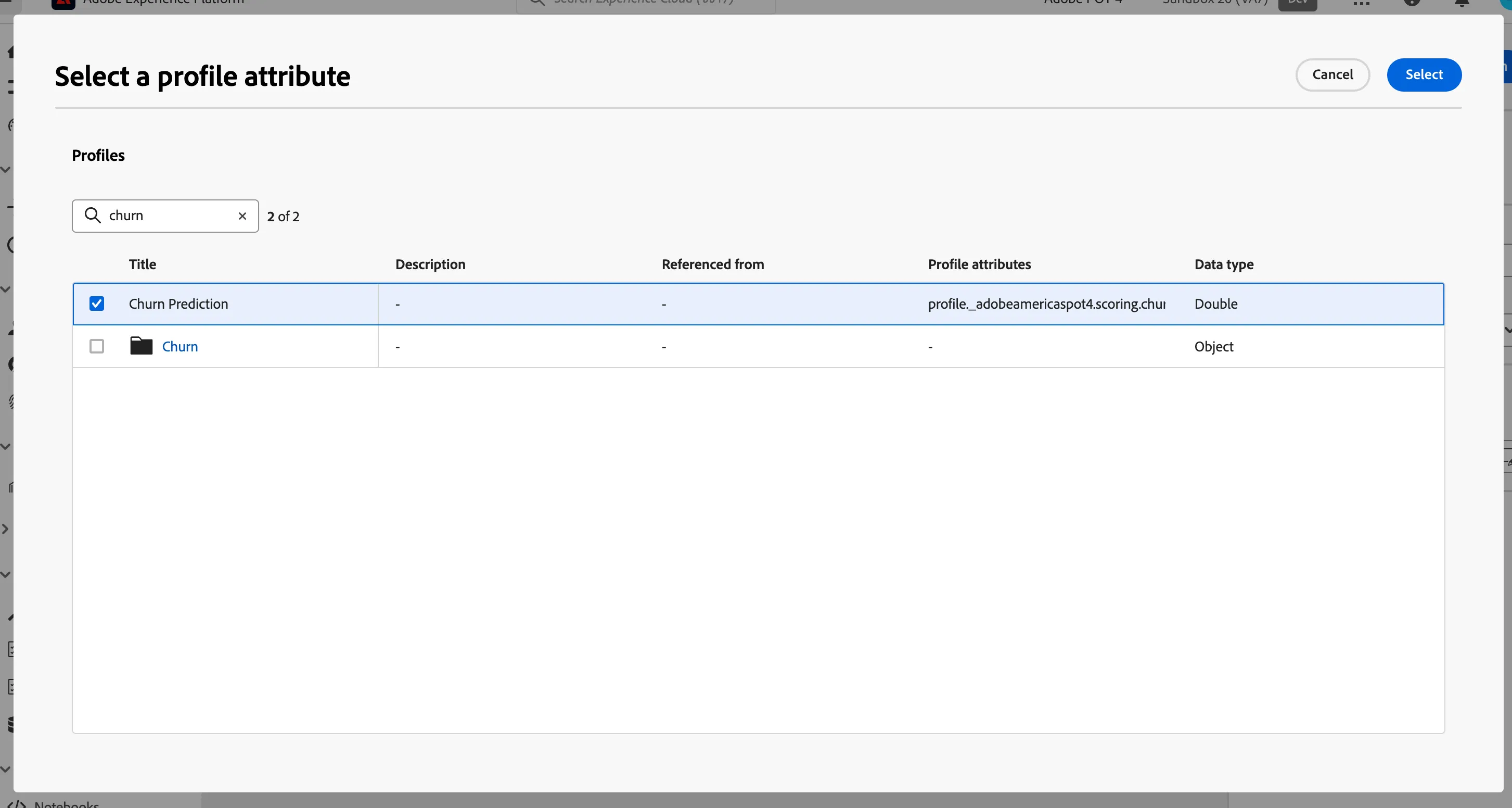Click the Object data type cell

pos(1214,346)
